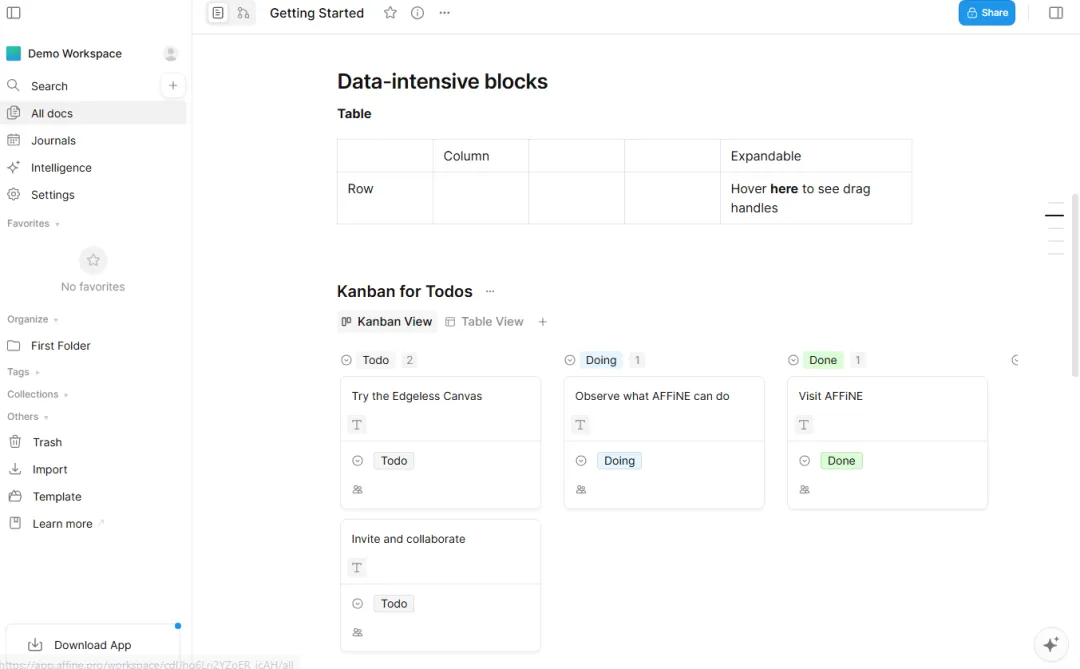The width and height of the screenshot is (1080, 669).
Task: Toggle the right sidebar panel icon
Action: pyautogui.click(x=1055, y=12)
